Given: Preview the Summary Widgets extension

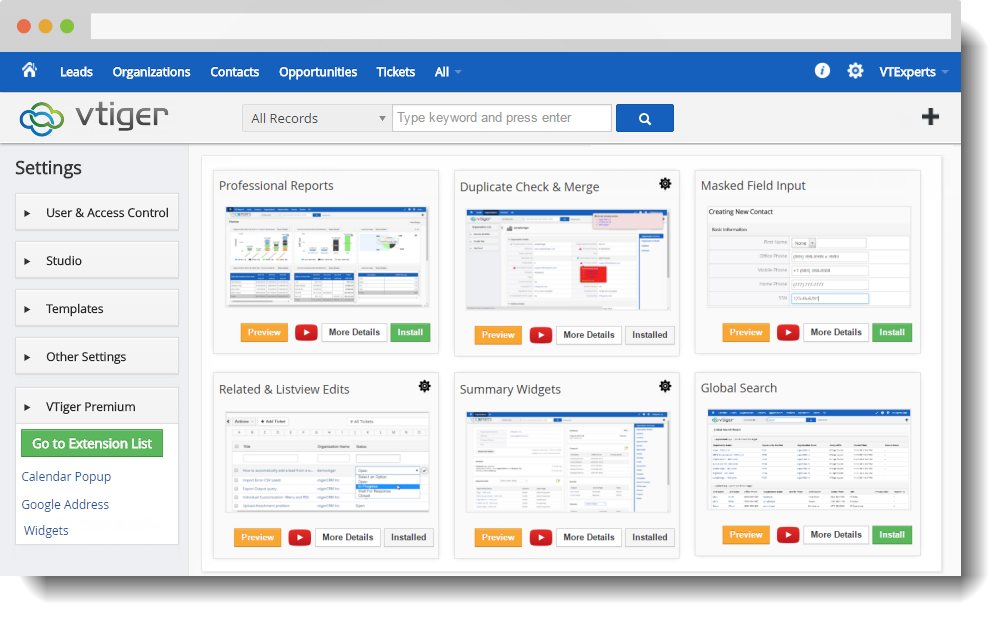Looking at the screenshot, I should point(498,537).
